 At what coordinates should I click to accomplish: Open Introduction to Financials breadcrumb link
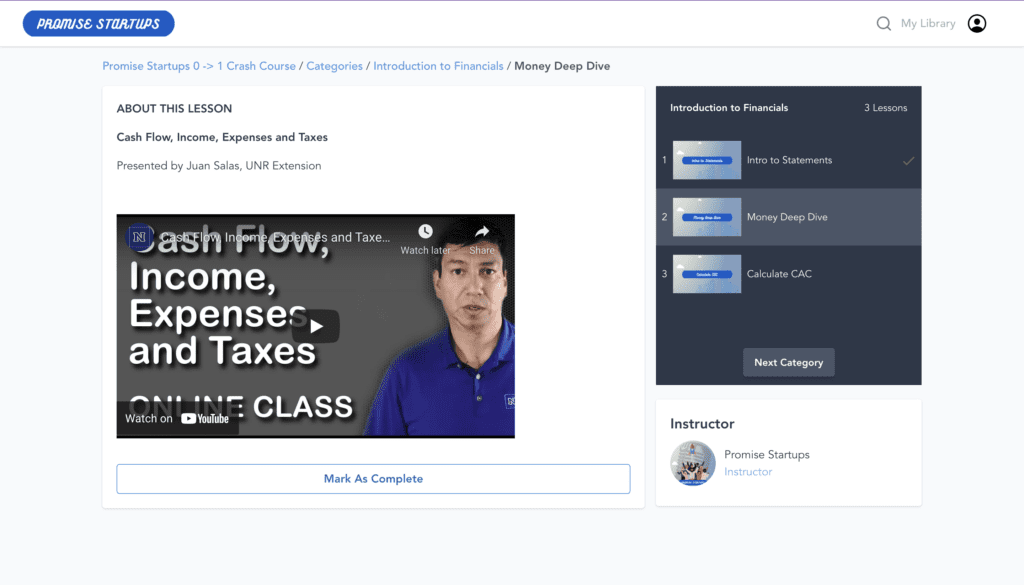[x=438, y=66]
